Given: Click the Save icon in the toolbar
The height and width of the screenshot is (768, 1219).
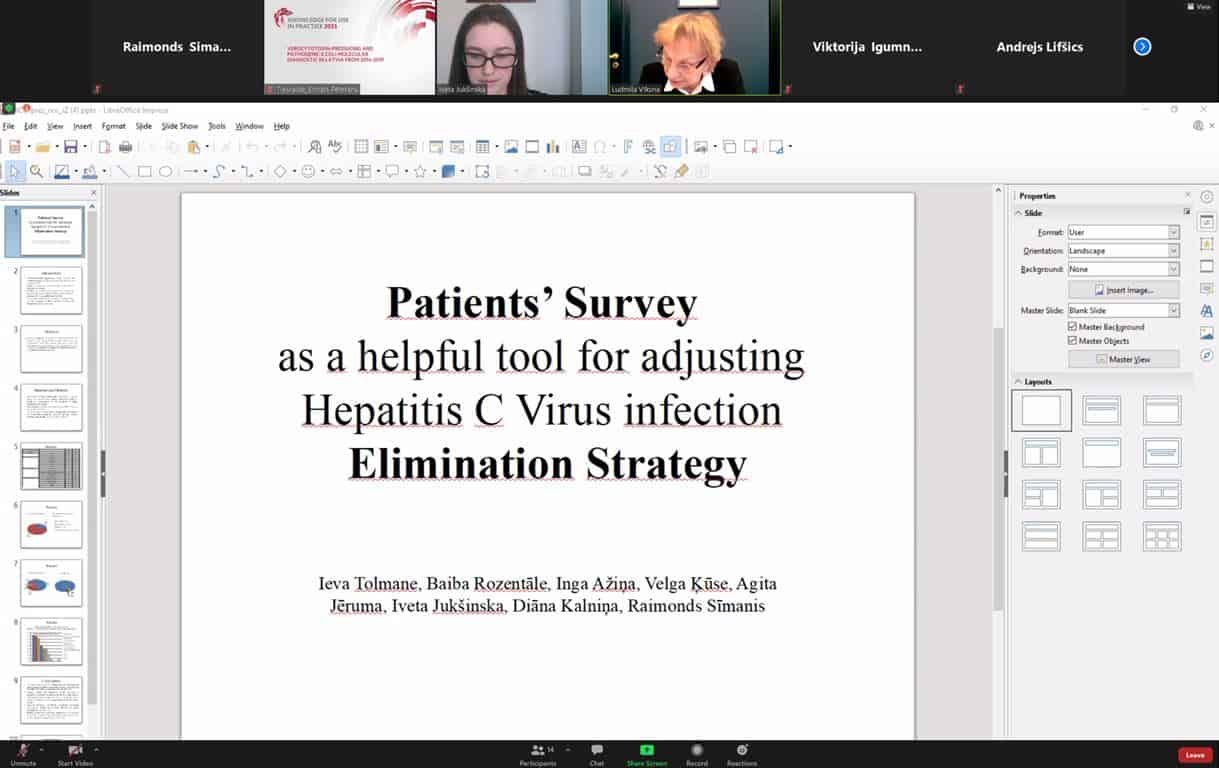Looking at the screenshot, I should [x=70, y=147].
